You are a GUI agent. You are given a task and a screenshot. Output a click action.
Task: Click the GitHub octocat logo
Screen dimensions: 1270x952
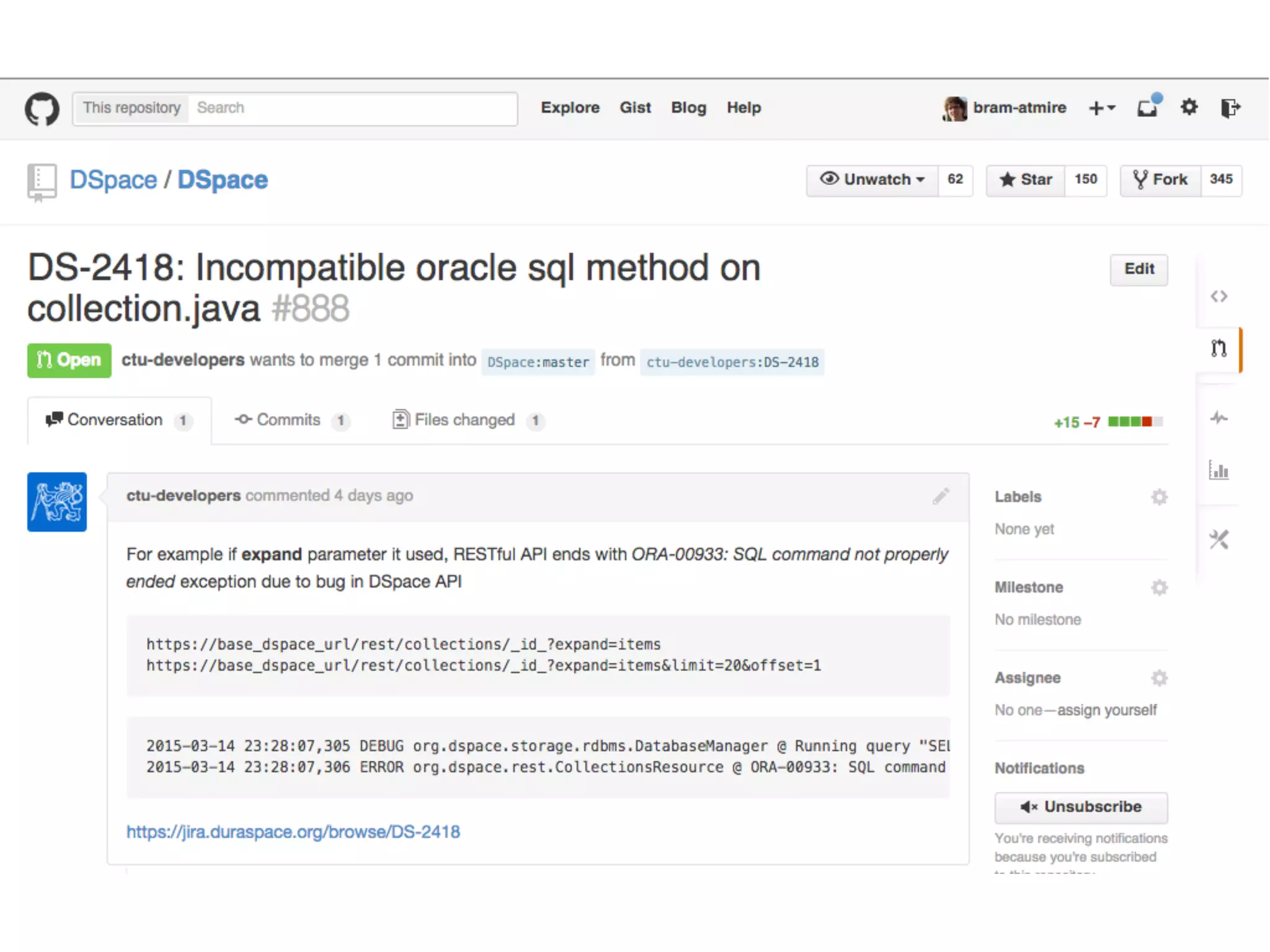(42, 108)
